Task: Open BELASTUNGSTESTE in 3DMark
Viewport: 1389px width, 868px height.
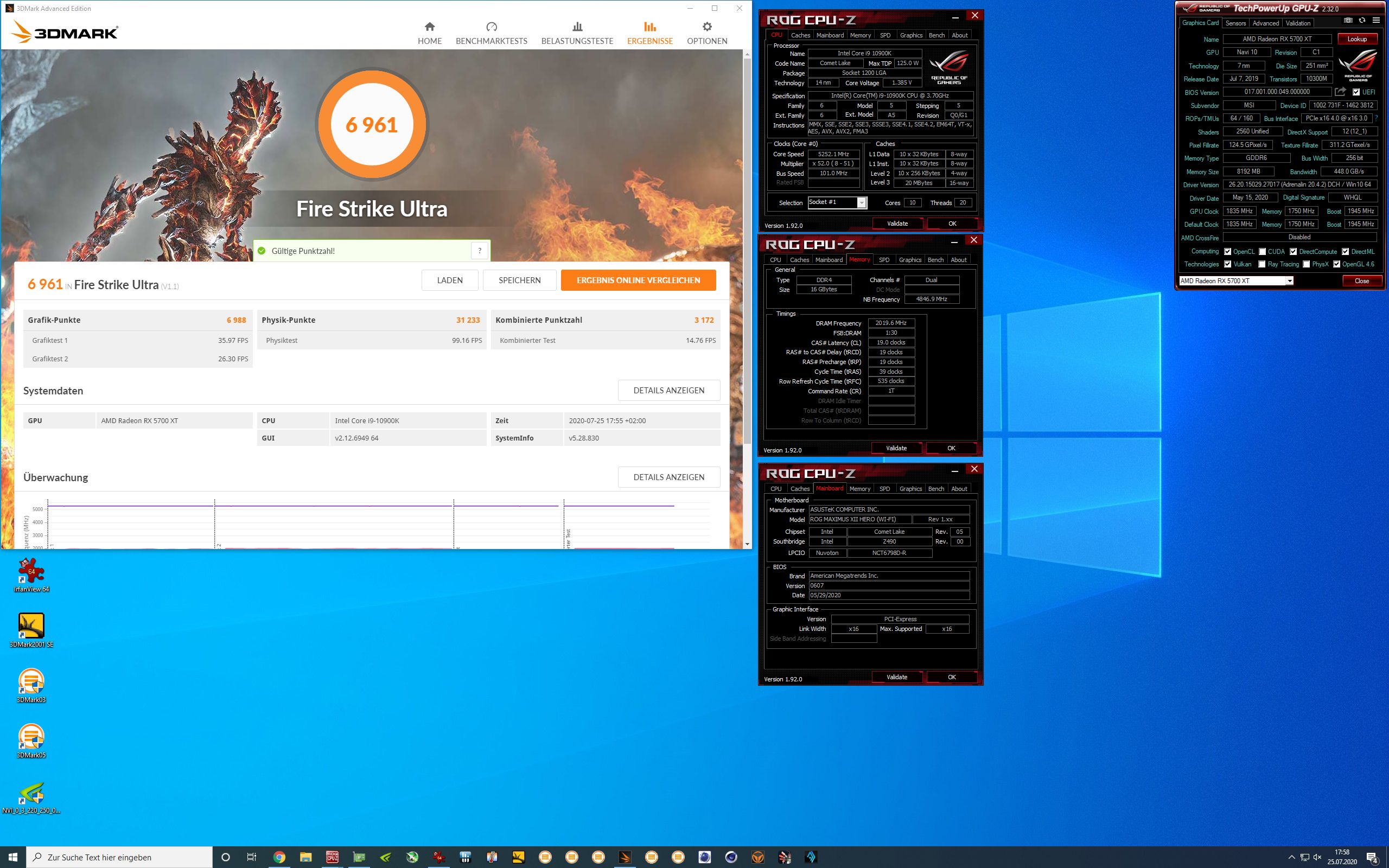Action: point(577,33)
